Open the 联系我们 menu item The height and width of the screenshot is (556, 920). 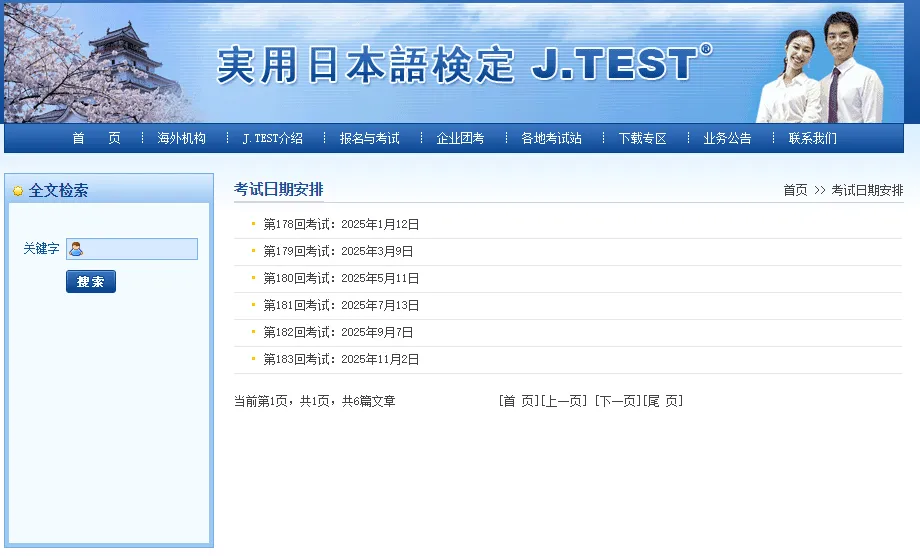813,138
